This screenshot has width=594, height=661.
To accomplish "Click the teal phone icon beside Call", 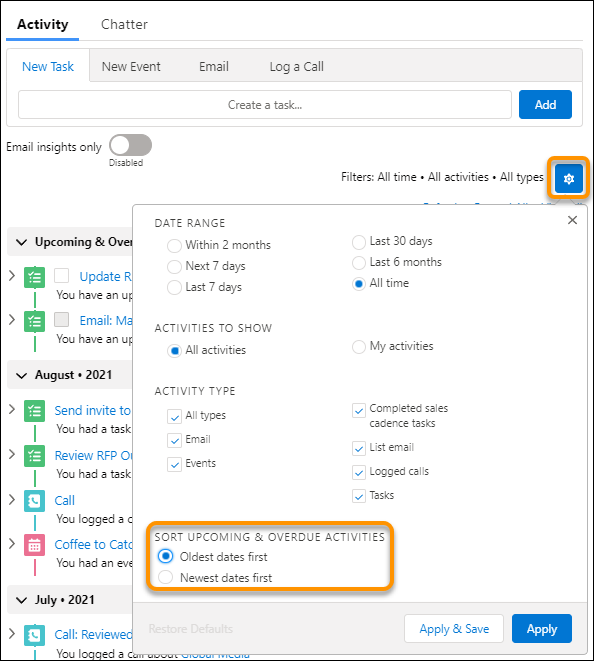I will click(x=34, y=501).
